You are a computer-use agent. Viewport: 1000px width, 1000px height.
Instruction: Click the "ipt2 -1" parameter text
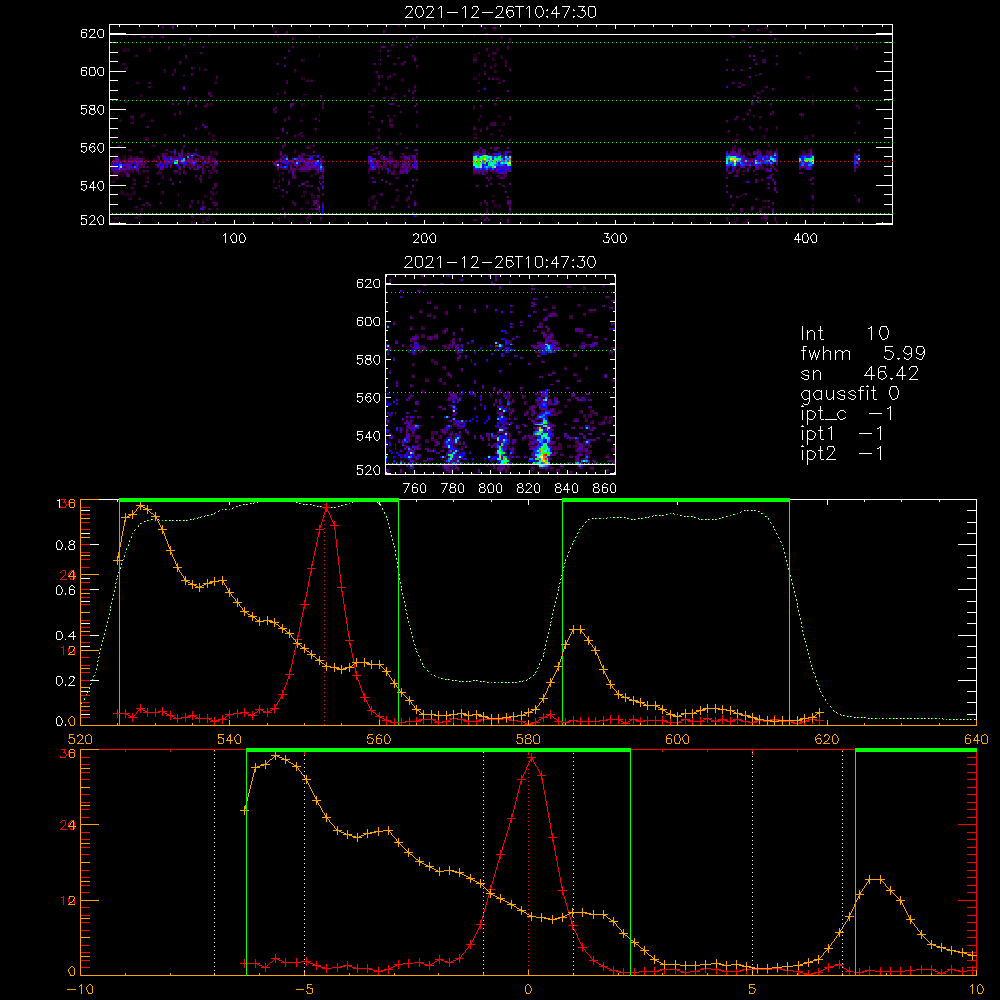click(x=842, y=453)
